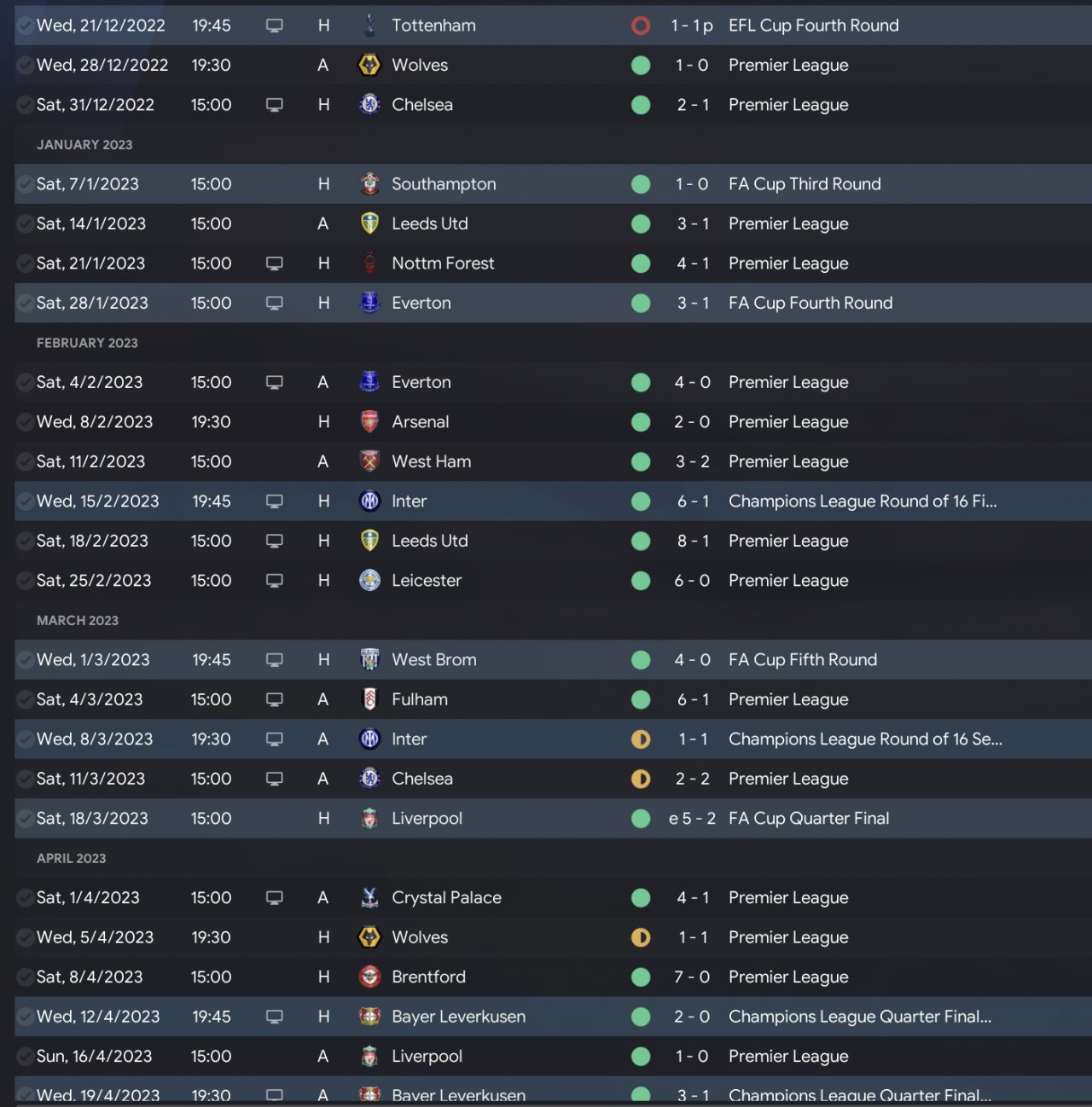Image resolution: width=1092 pixels, height=1107 pixels.
Task: Click the checkmark beside Sat, 7/1/2023
Action: [x=26, y=184]
